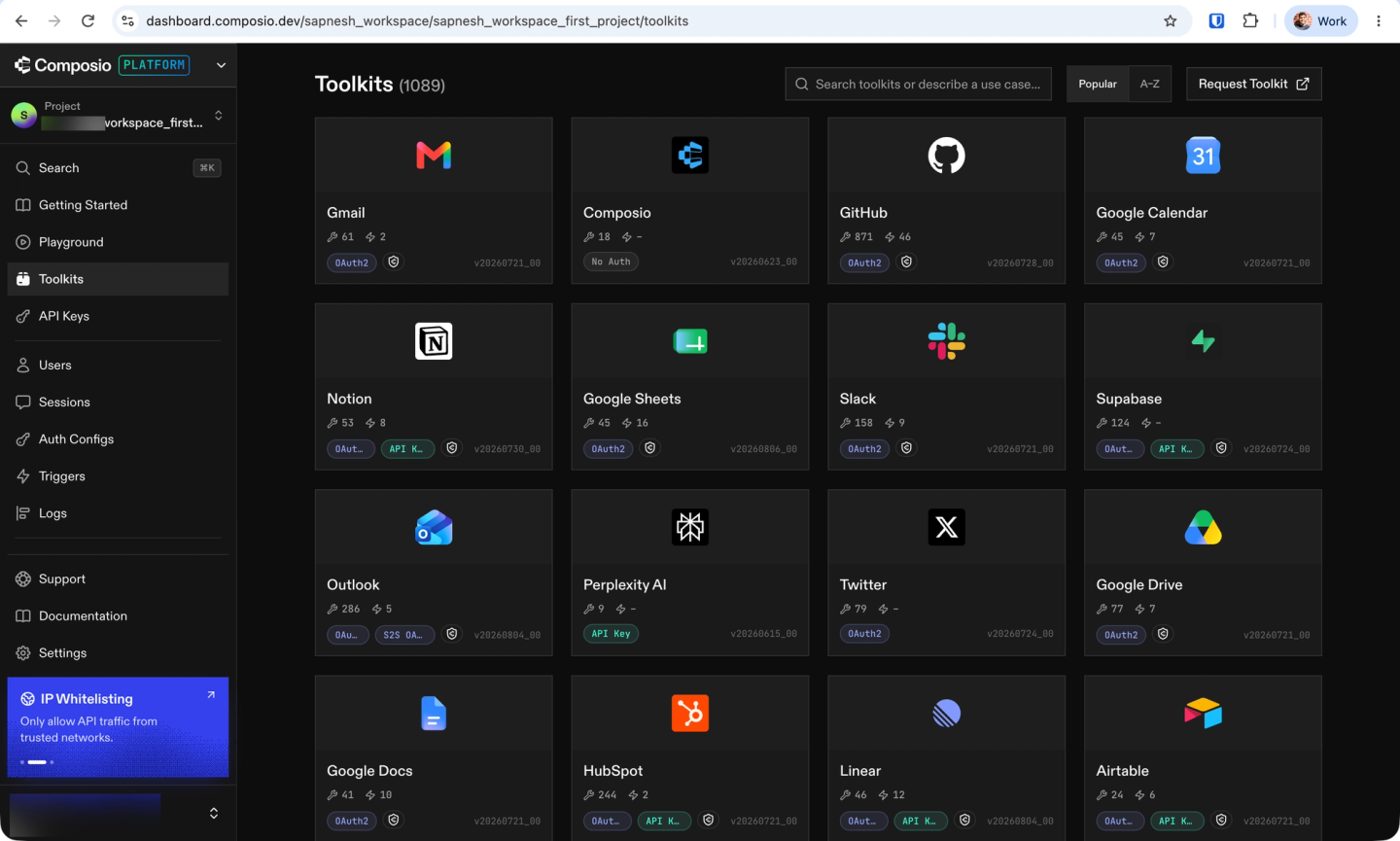Expand the account menu at sidebar bottom

pyautogui.click(x=214, y=813)
